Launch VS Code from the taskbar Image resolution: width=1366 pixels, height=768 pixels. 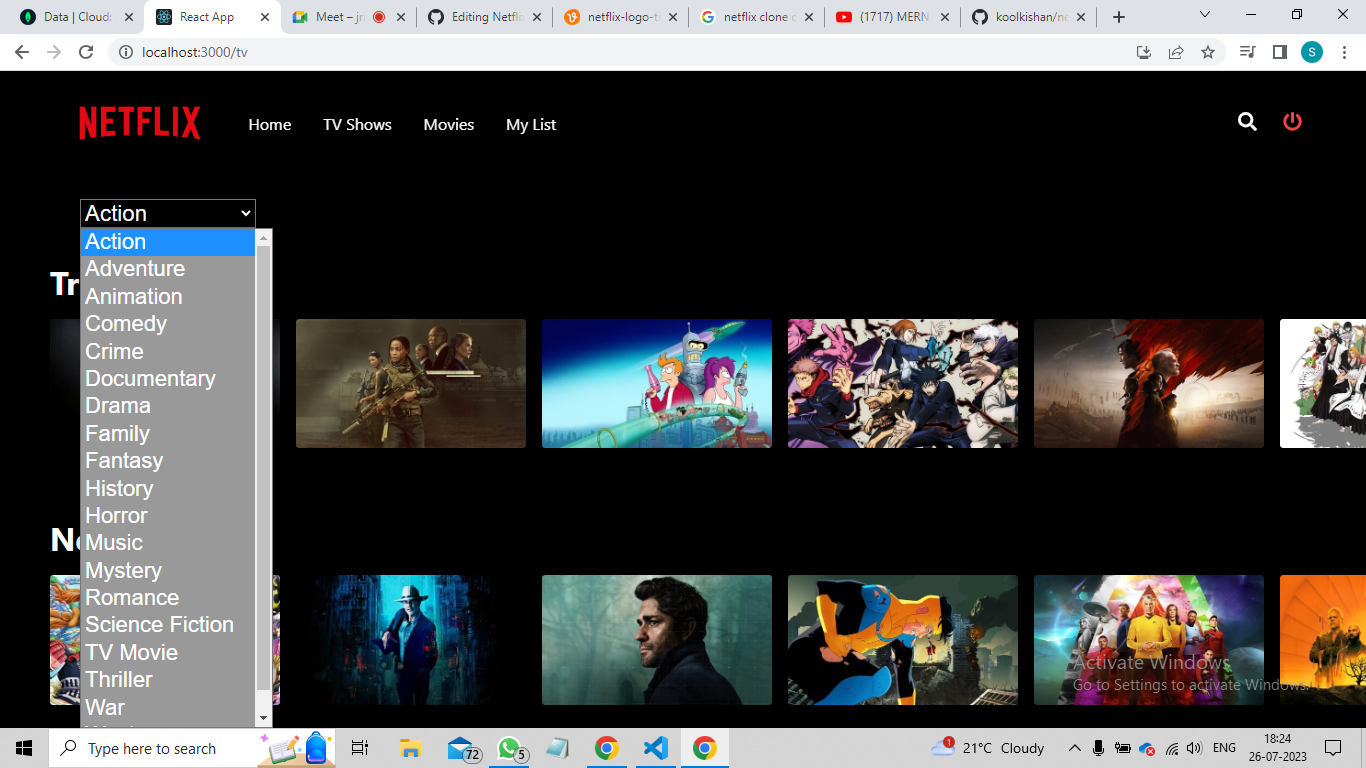pyautogui.click(x=656, y=747)
